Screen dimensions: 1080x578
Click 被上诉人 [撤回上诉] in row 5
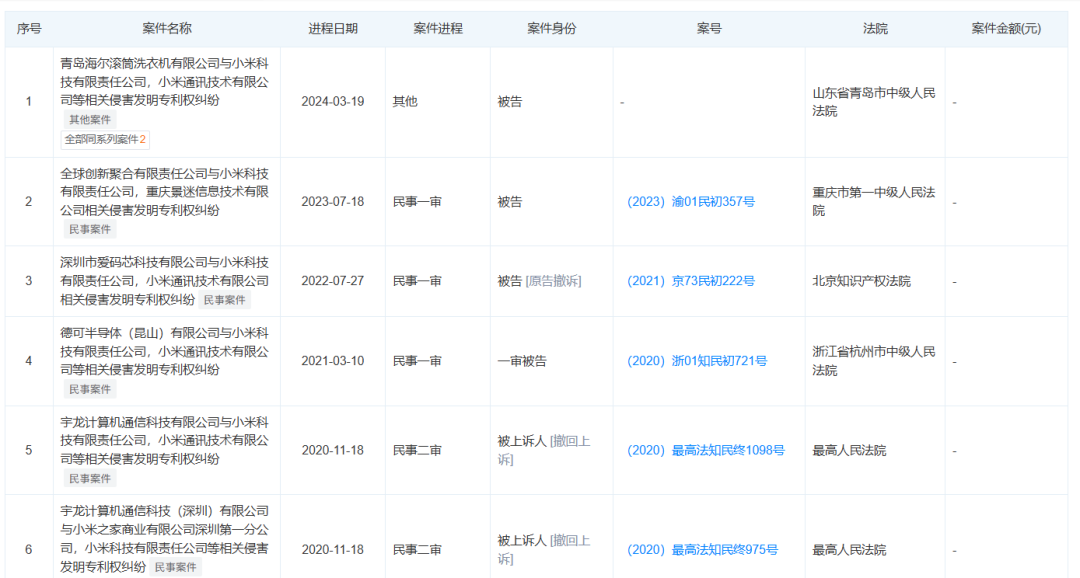[544, 451]
